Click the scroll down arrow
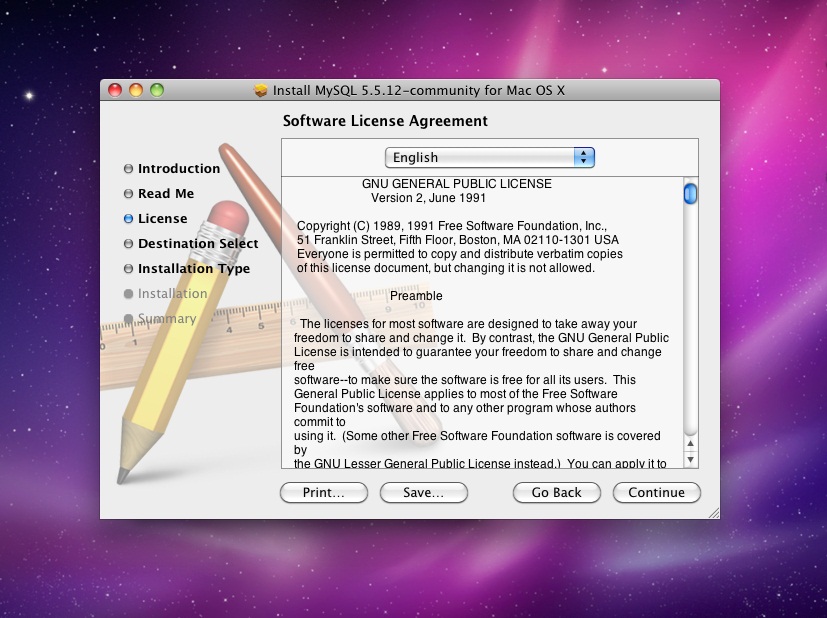Image resolution: width=827 pixels, height=618 pixels. [x=690, y=459]
